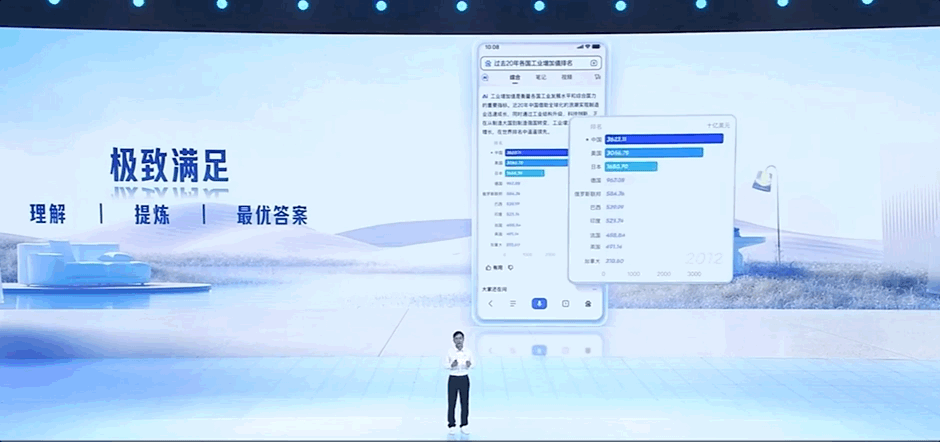
Task: Click the 极致满足 slide headline
Action: 170,165
